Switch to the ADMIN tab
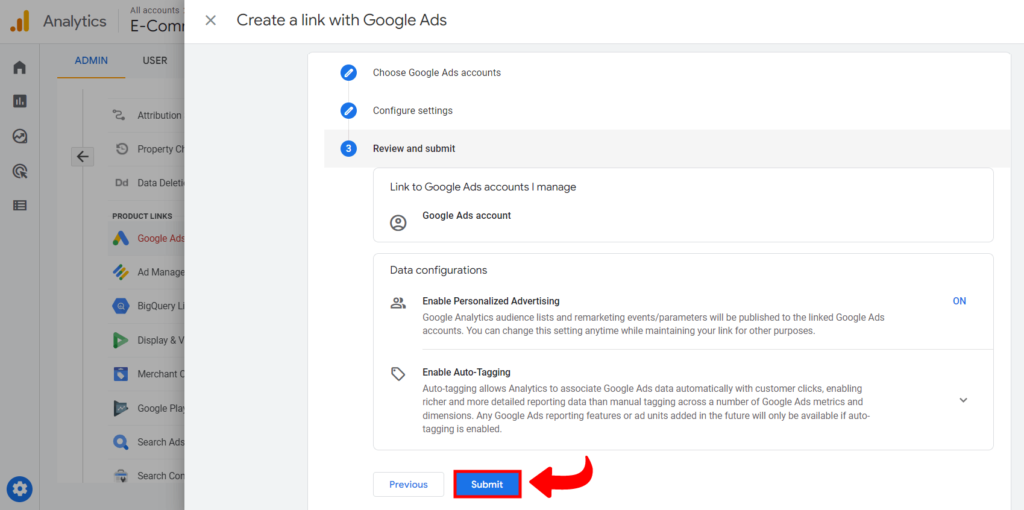 pos(91,61)
